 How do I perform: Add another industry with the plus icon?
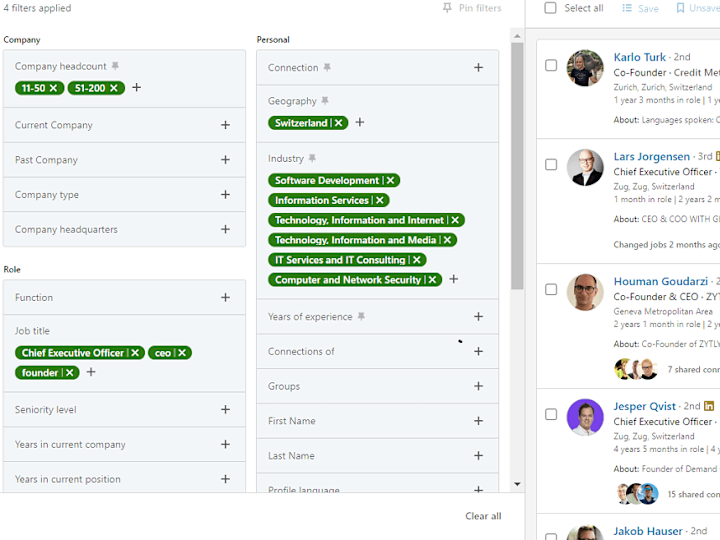pyautogui.click(x=454, y=279)
